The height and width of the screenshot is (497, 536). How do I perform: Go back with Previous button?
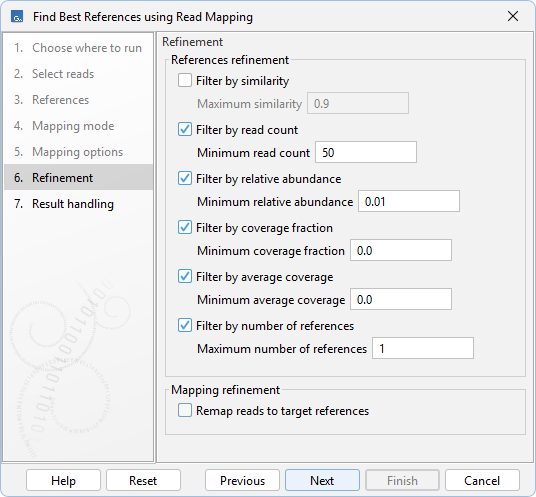[242, 481]
